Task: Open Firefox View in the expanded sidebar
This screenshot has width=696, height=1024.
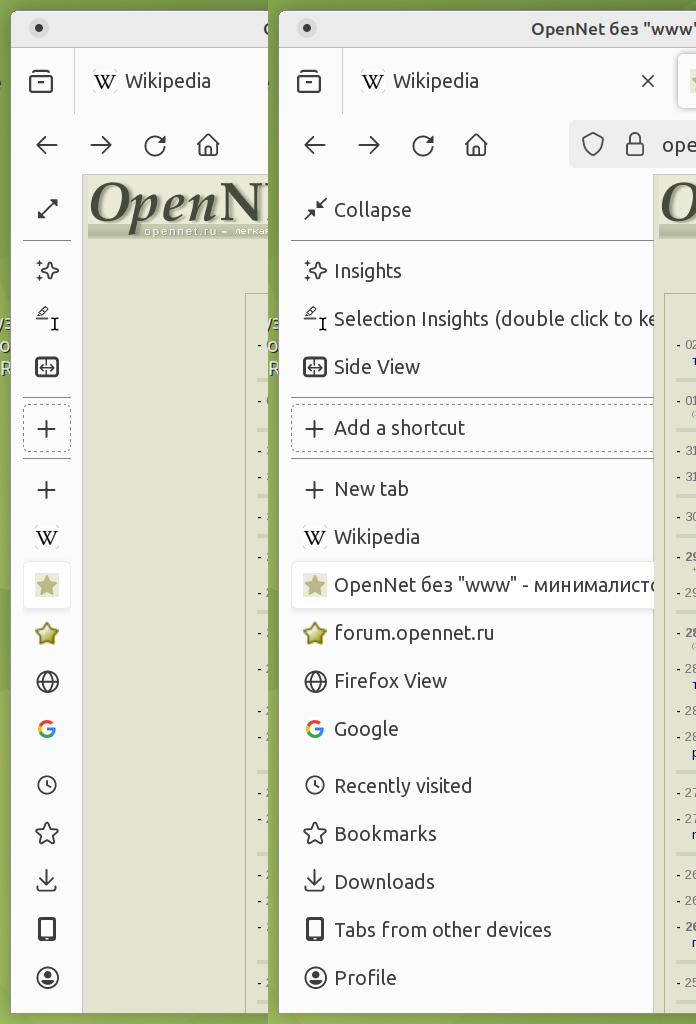Action: coord(389,681)
